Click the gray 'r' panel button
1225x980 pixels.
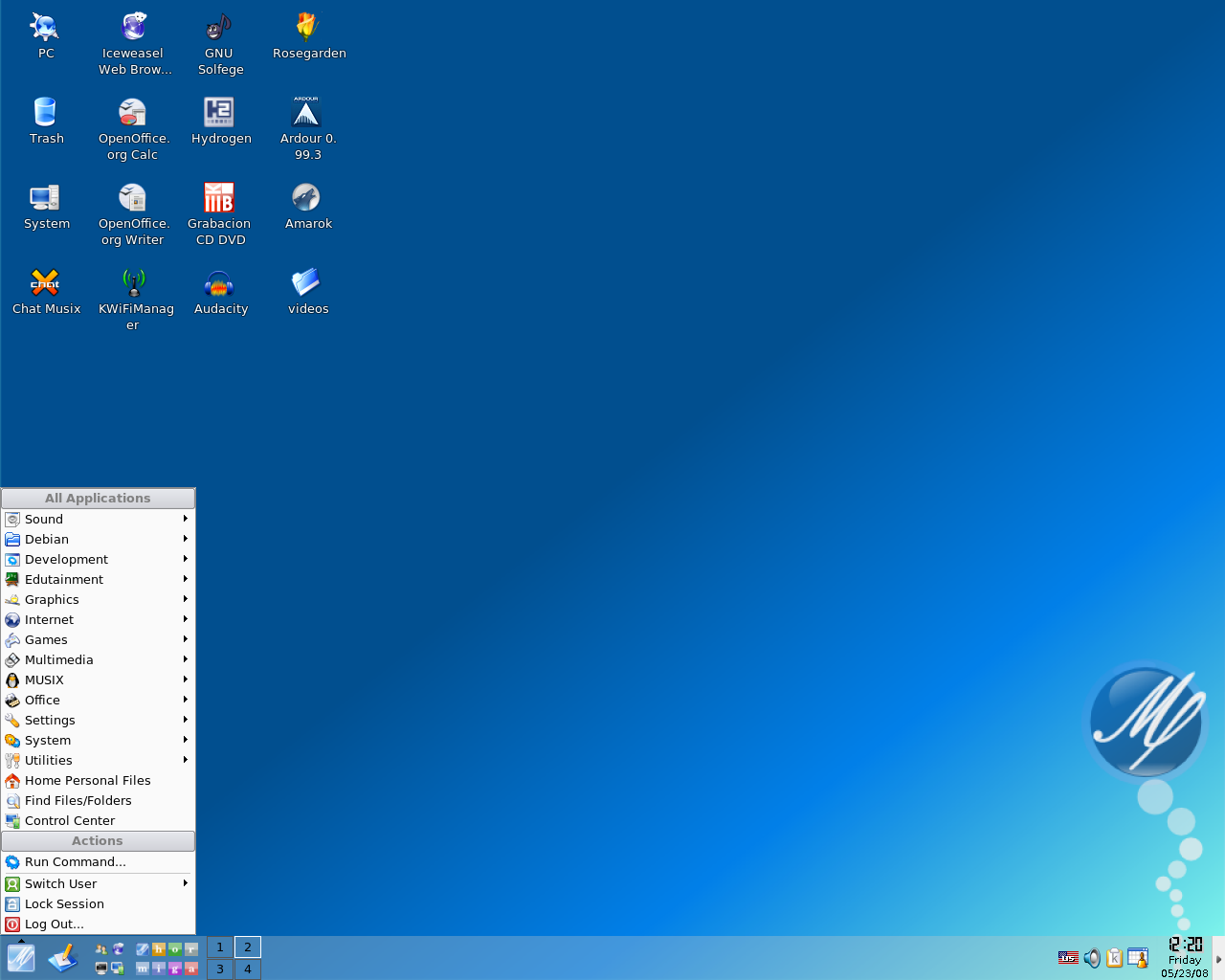(191, 949)
